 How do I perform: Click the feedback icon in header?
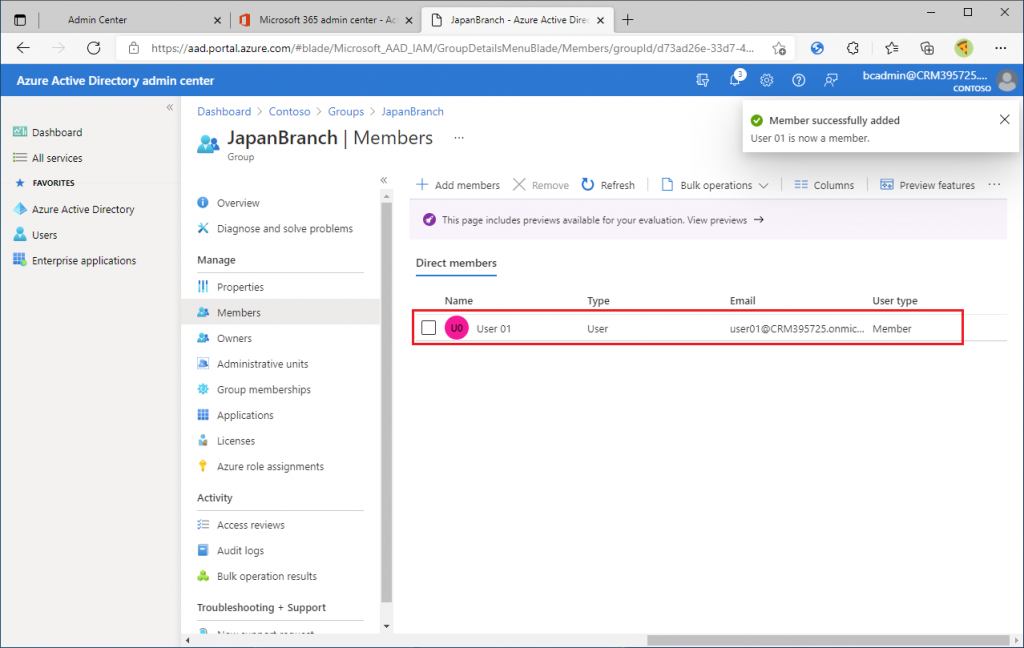(831, 80)
